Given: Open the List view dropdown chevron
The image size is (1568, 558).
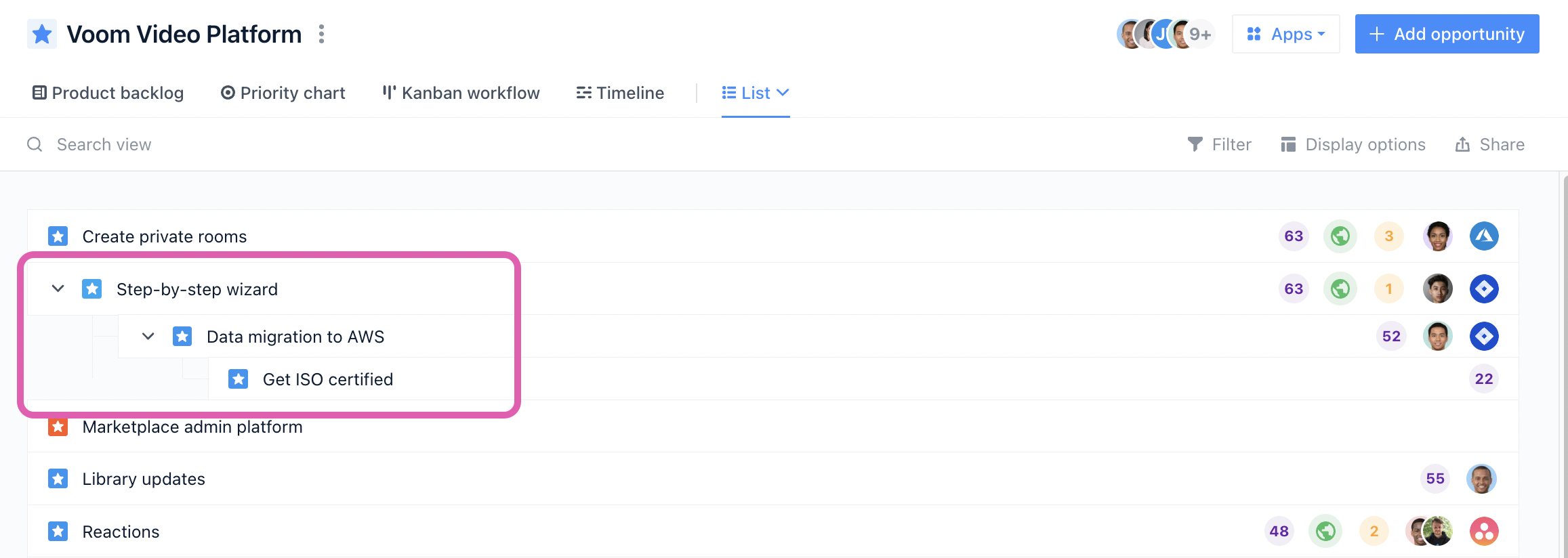Looking at the screenshot, I should pyautogui.click(x=783, y=93).
